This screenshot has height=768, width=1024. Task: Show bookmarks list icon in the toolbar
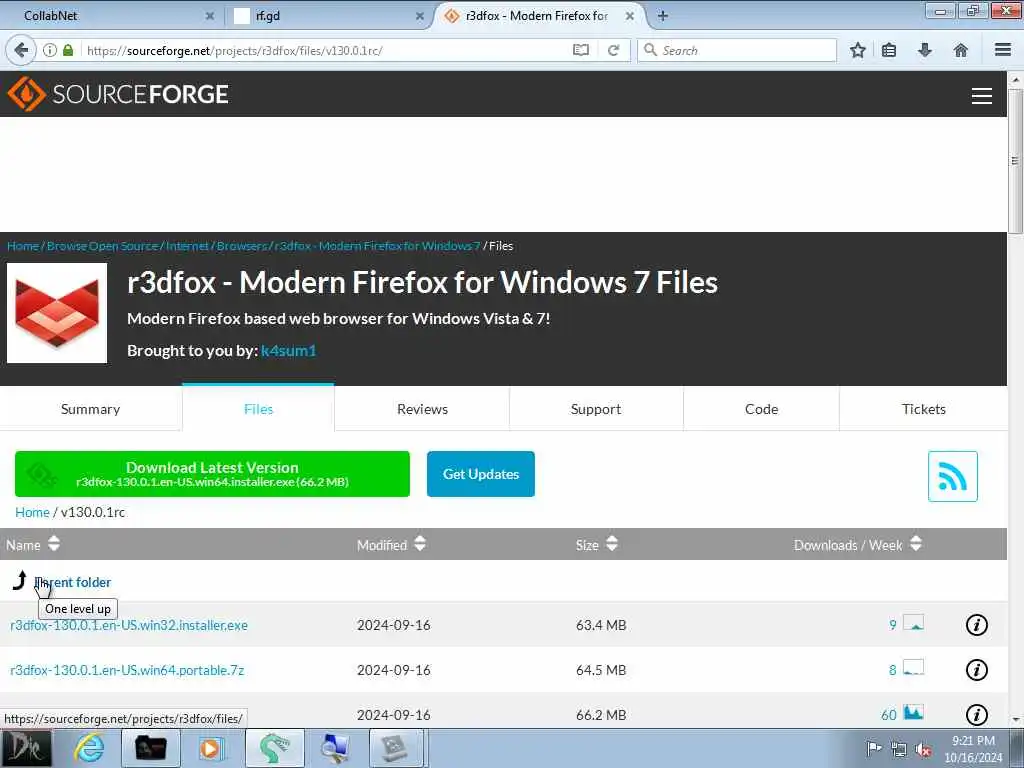889,50
